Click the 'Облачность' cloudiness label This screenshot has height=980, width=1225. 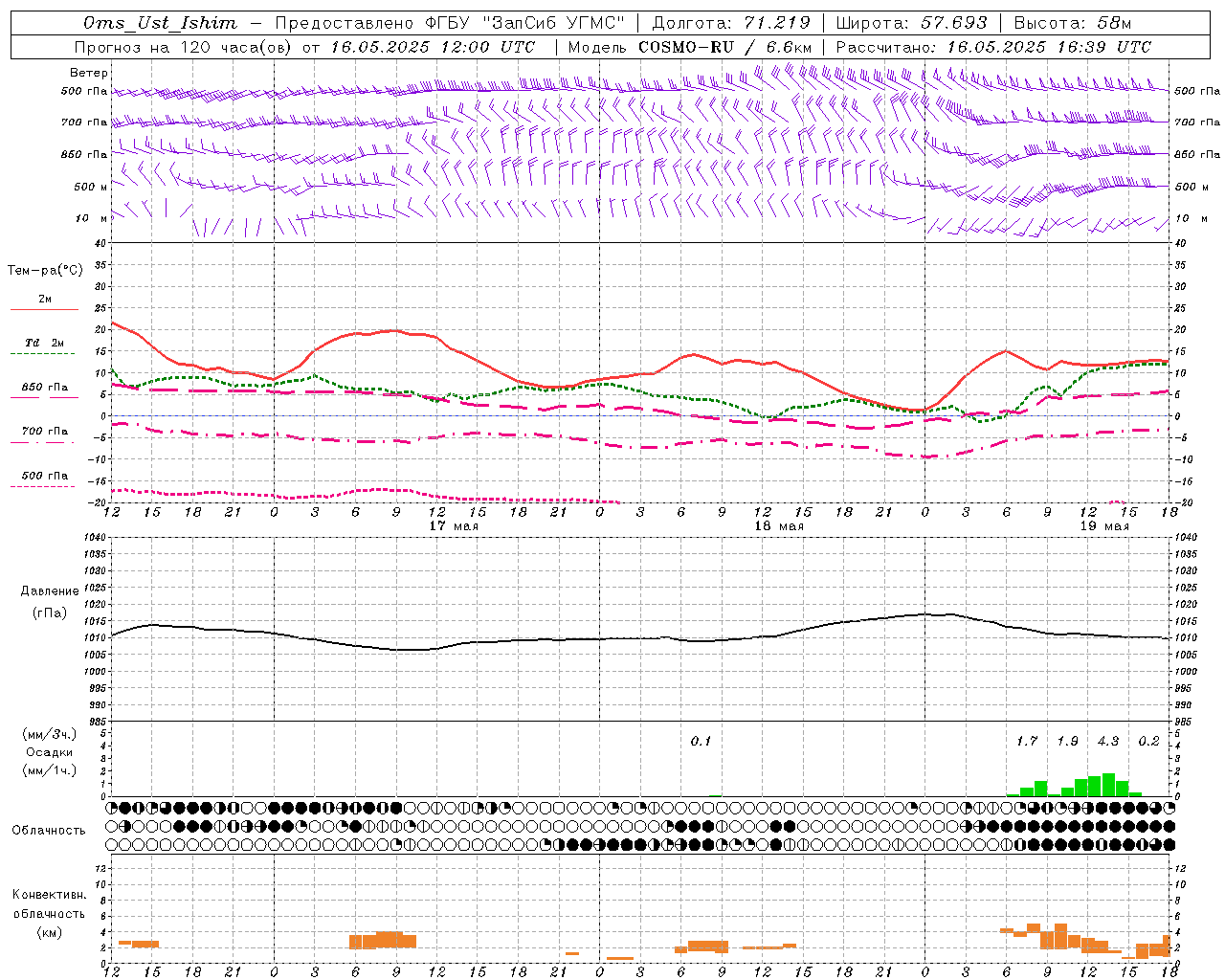49,830
